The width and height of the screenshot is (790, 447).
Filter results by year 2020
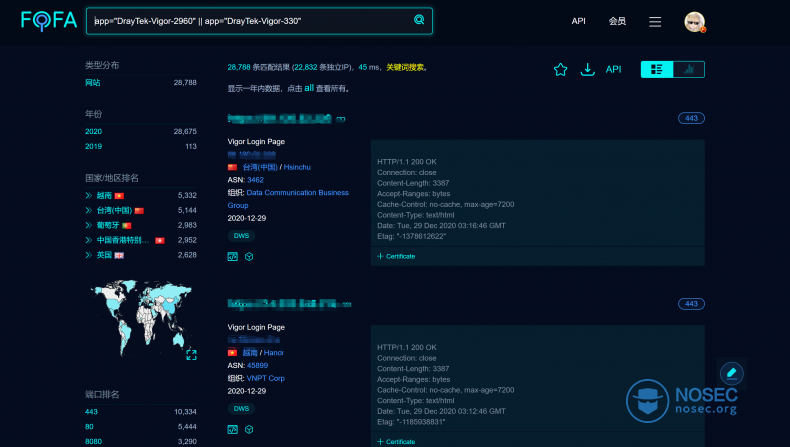[x=93, y=132]
